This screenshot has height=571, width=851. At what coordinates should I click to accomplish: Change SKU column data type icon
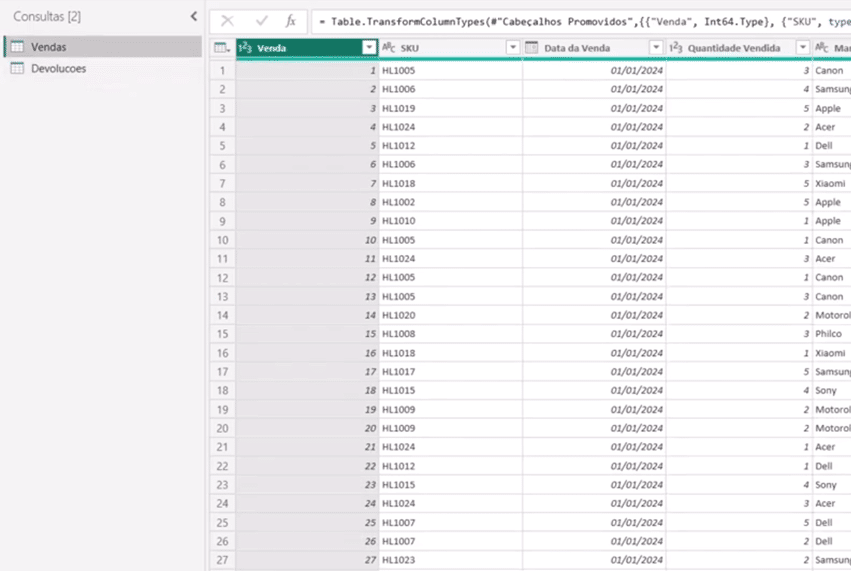[389, 48]
